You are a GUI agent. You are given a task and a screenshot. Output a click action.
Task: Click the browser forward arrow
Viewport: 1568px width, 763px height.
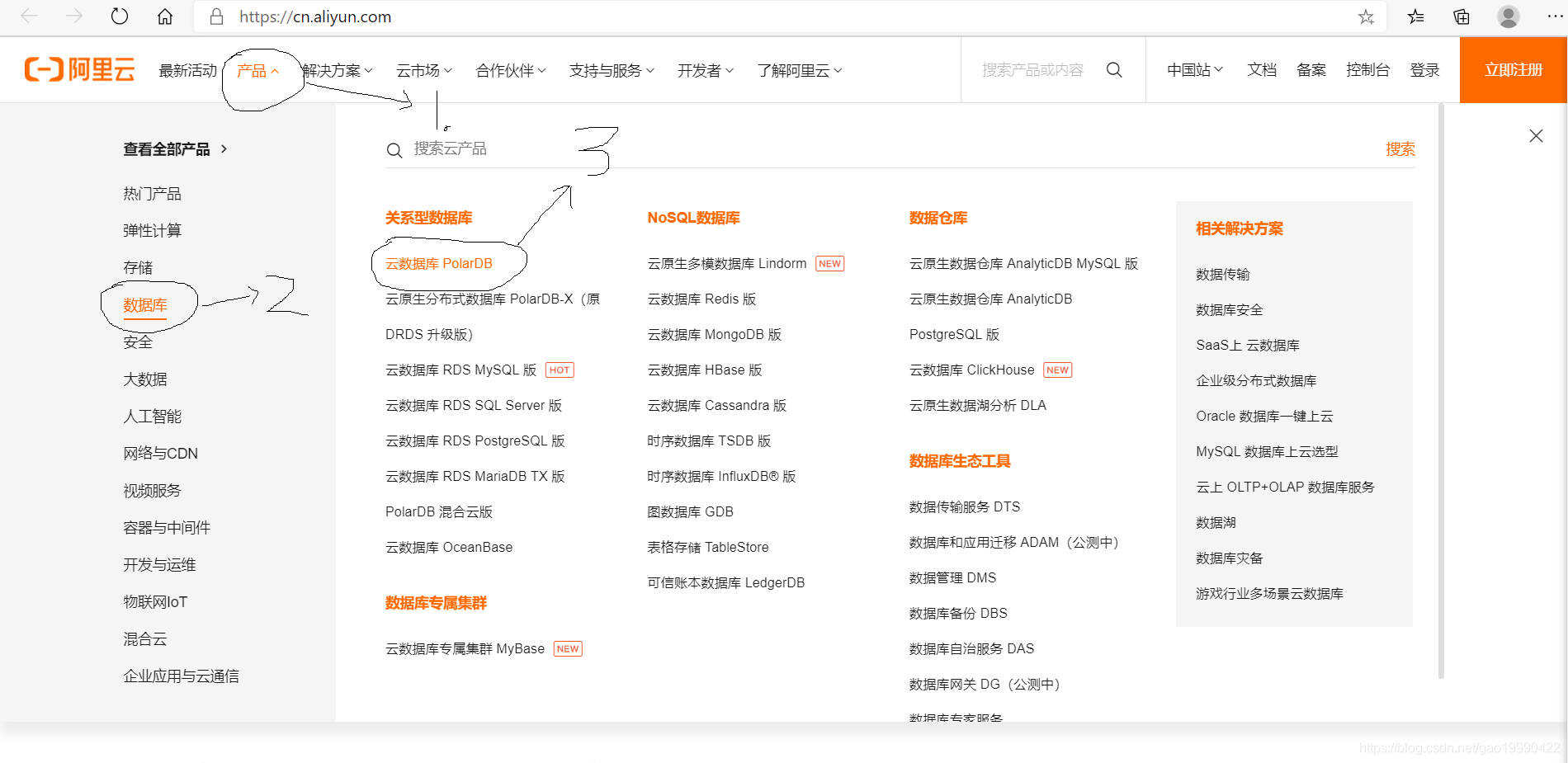74,16
